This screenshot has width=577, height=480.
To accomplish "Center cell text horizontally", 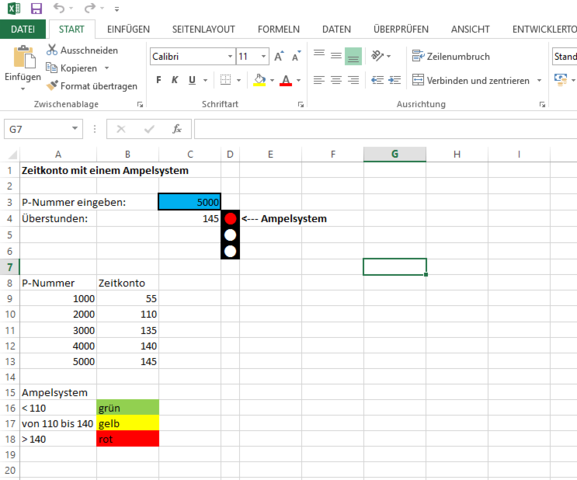I will [336, 80].
